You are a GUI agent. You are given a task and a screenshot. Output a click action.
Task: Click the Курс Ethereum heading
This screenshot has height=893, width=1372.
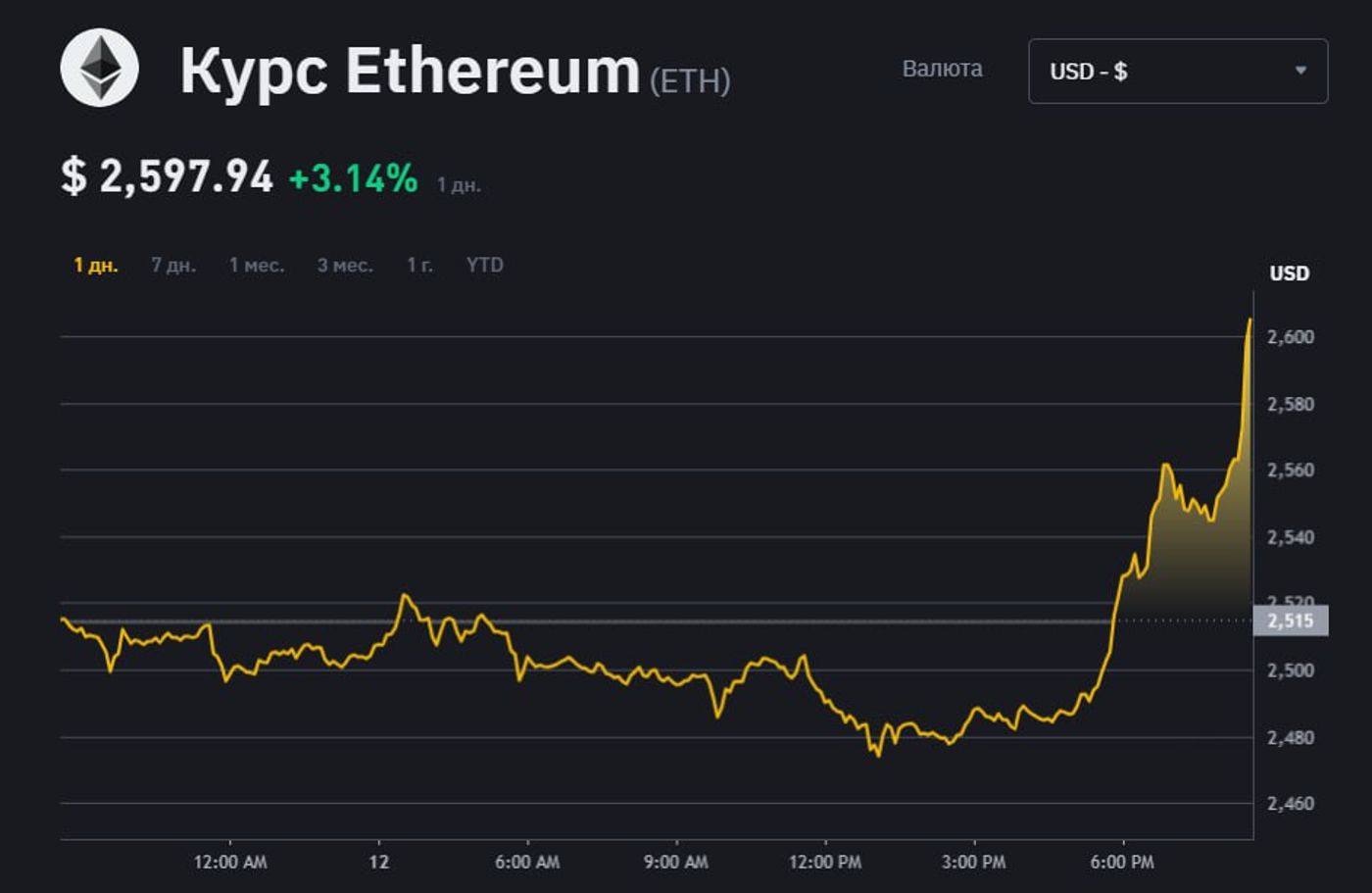410,71
